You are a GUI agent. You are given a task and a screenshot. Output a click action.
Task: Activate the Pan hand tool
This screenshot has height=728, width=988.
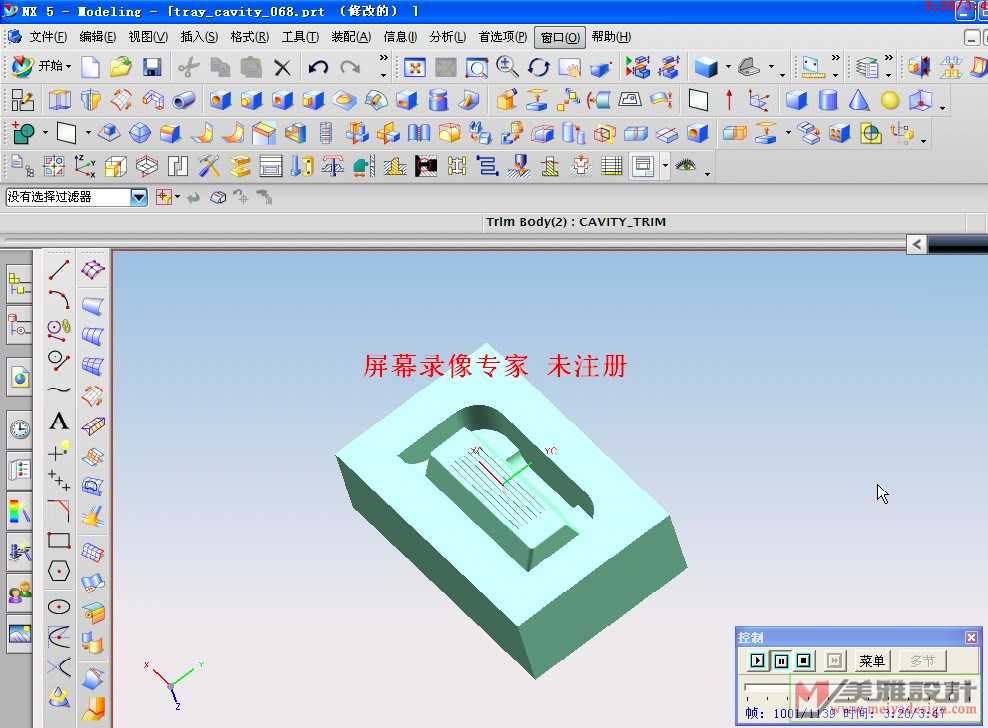pyautogui.click(x=570, y=67)
